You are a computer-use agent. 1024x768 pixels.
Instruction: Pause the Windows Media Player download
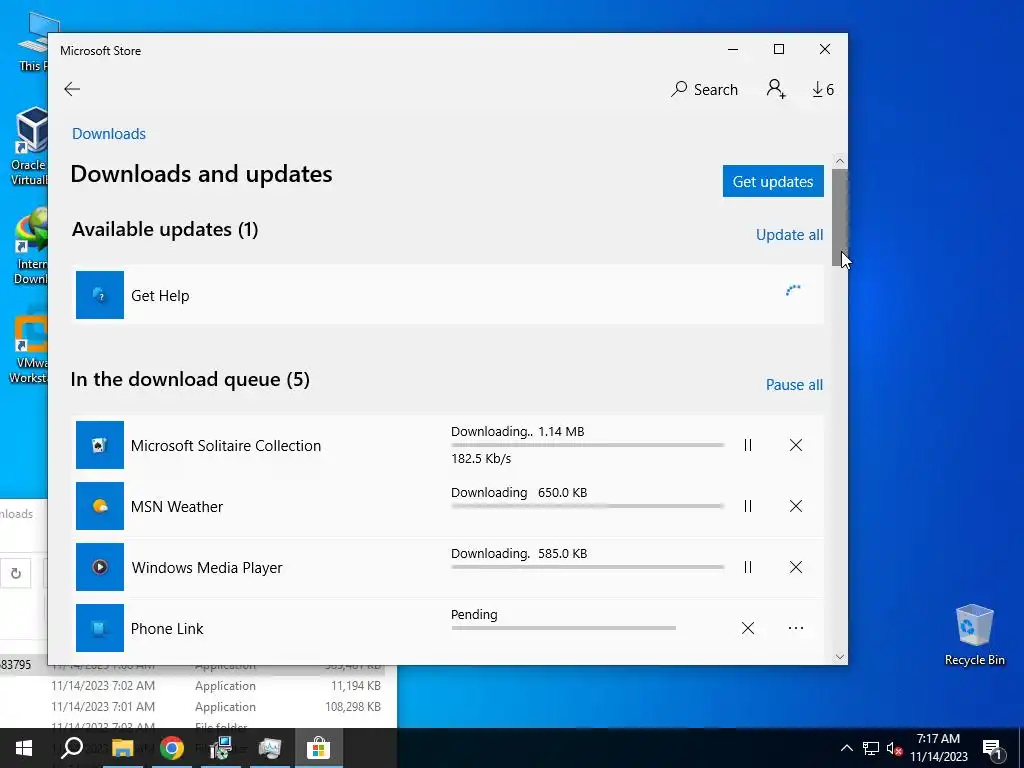coord(748,567)
